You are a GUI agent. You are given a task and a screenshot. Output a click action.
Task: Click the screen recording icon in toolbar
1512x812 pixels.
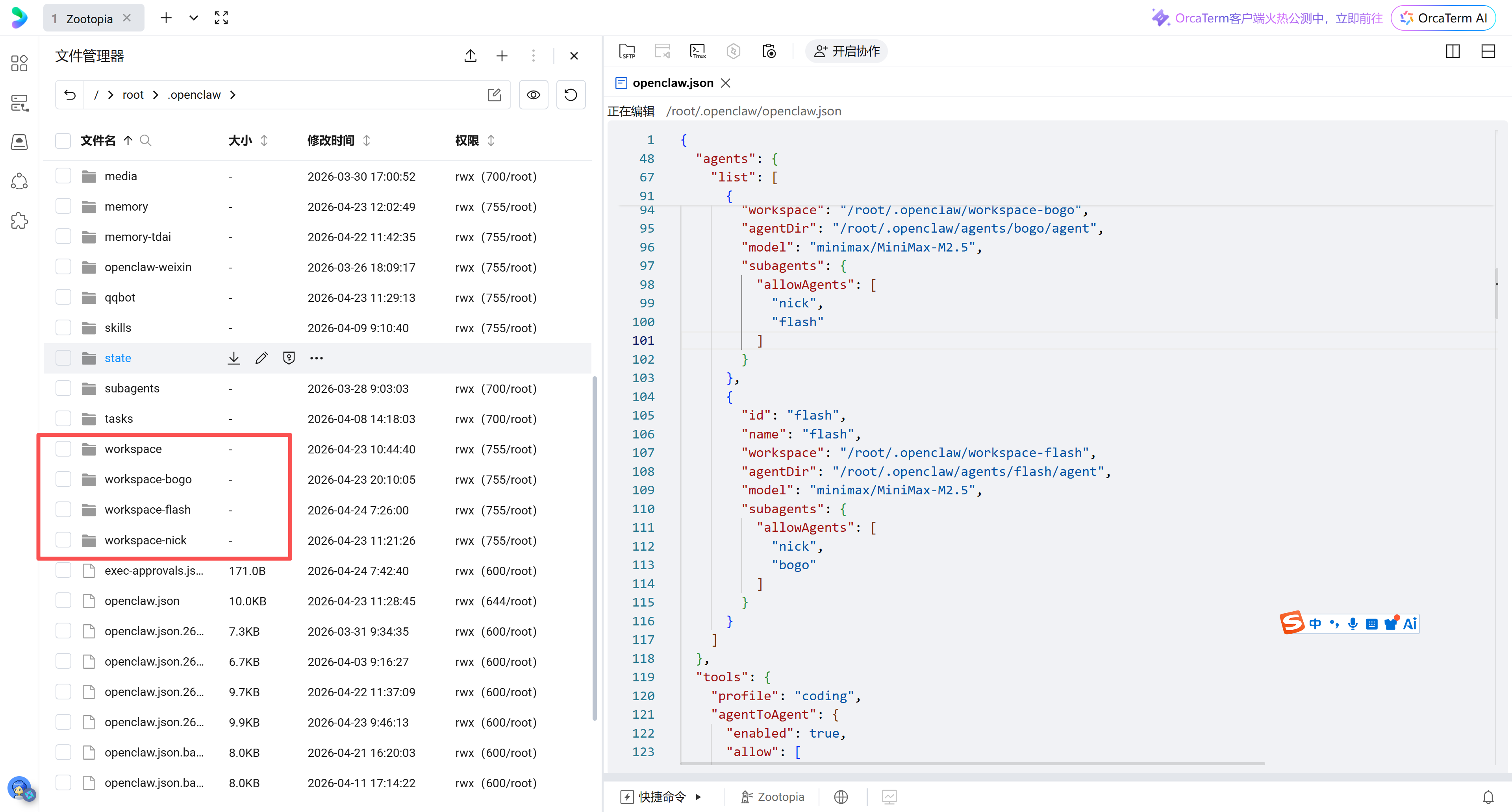(769, 51)
